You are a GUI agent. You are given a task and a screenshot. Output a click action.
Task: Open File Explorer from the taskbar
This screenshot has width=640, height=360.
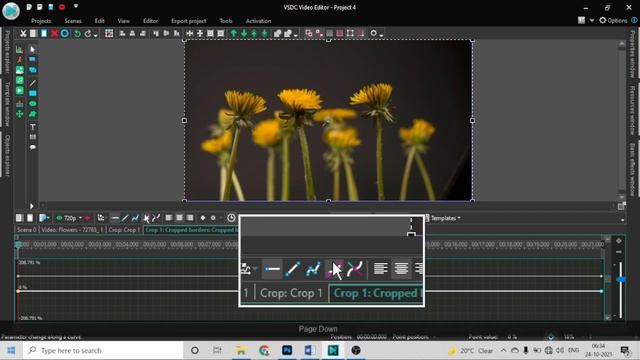coord(241,350)
